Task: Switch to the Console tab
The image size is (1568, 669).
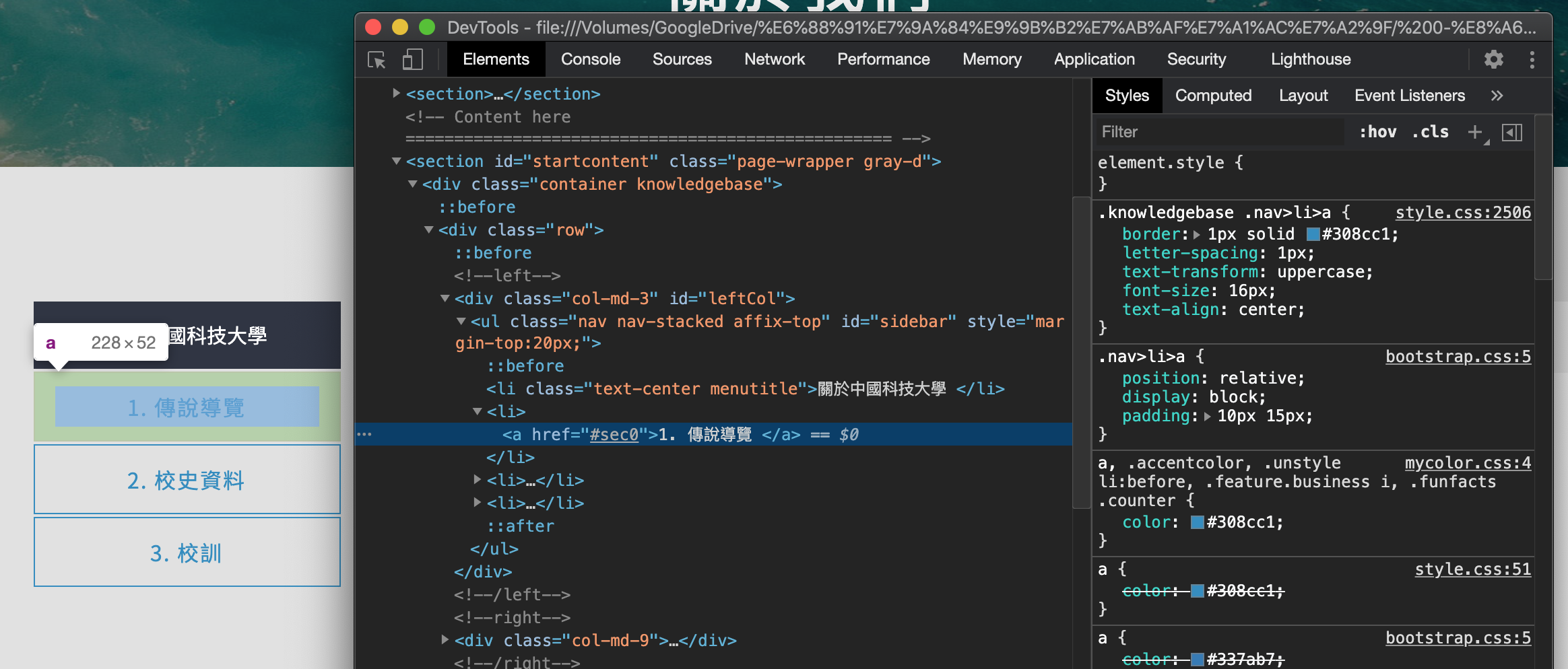Action: [x=590, y=60]
